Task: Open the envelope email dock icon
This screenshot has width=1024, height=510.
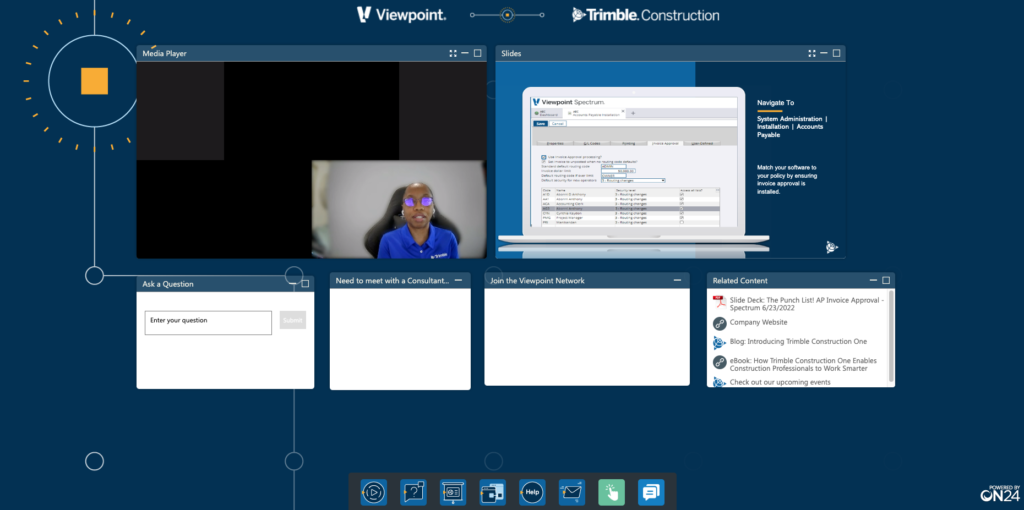Action: [x=571, y=492]
